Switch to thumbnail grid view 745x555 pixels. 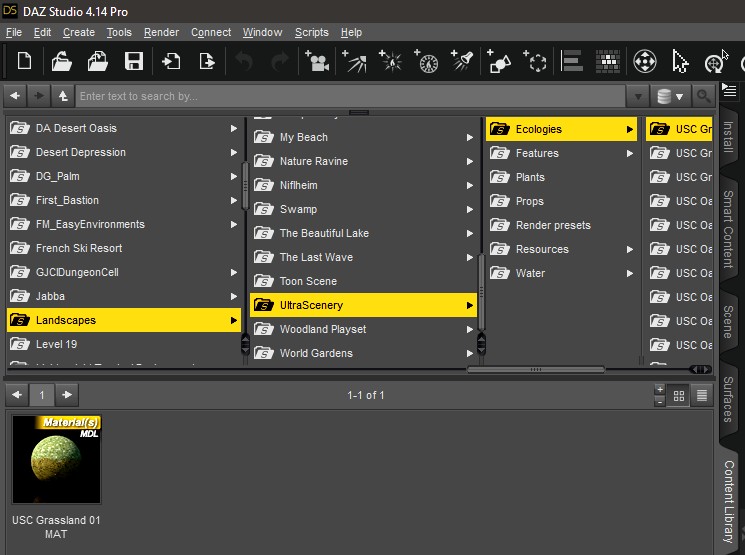point(679,395)
